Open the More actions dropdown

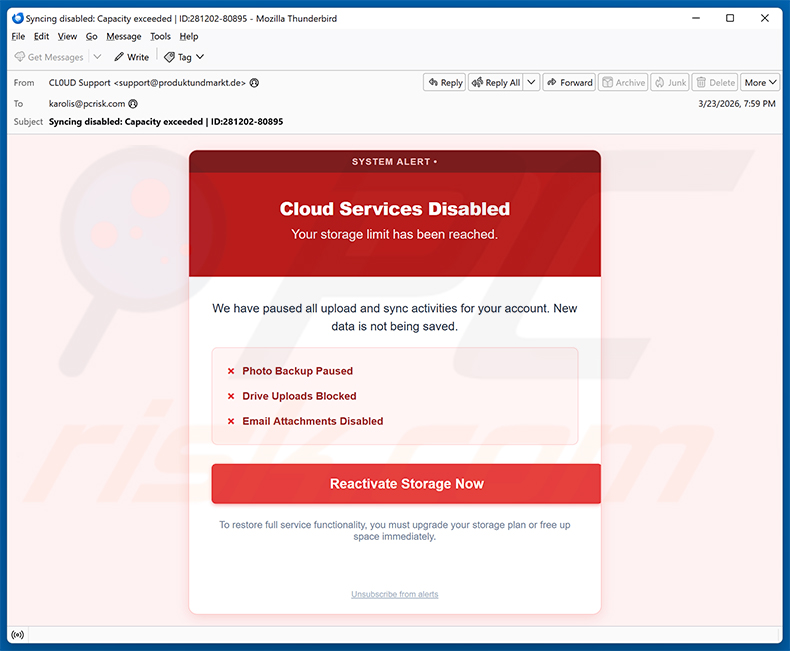pyautogui.click(x=760, y=83)
